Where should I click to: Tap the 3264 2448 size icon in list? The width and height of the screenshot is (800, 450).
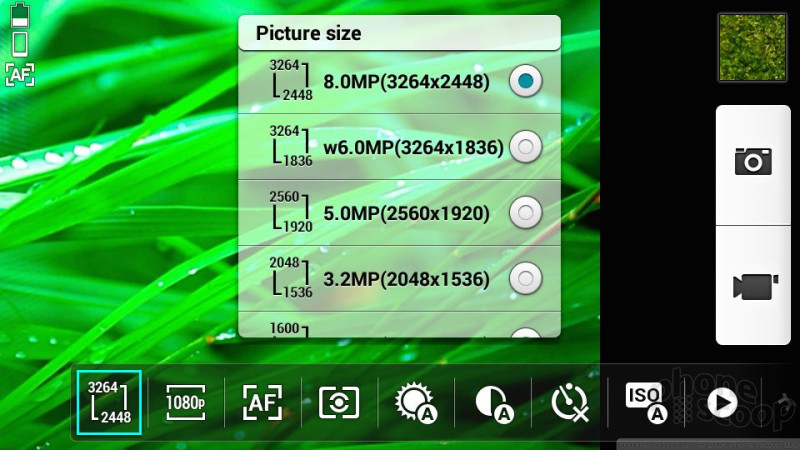coord(291,80)
